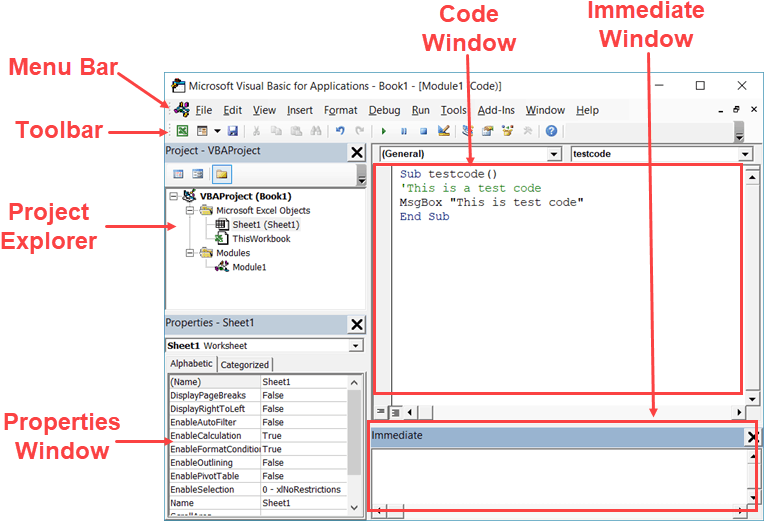Open the File menu
764x521 pixels.
pos(204,111)
